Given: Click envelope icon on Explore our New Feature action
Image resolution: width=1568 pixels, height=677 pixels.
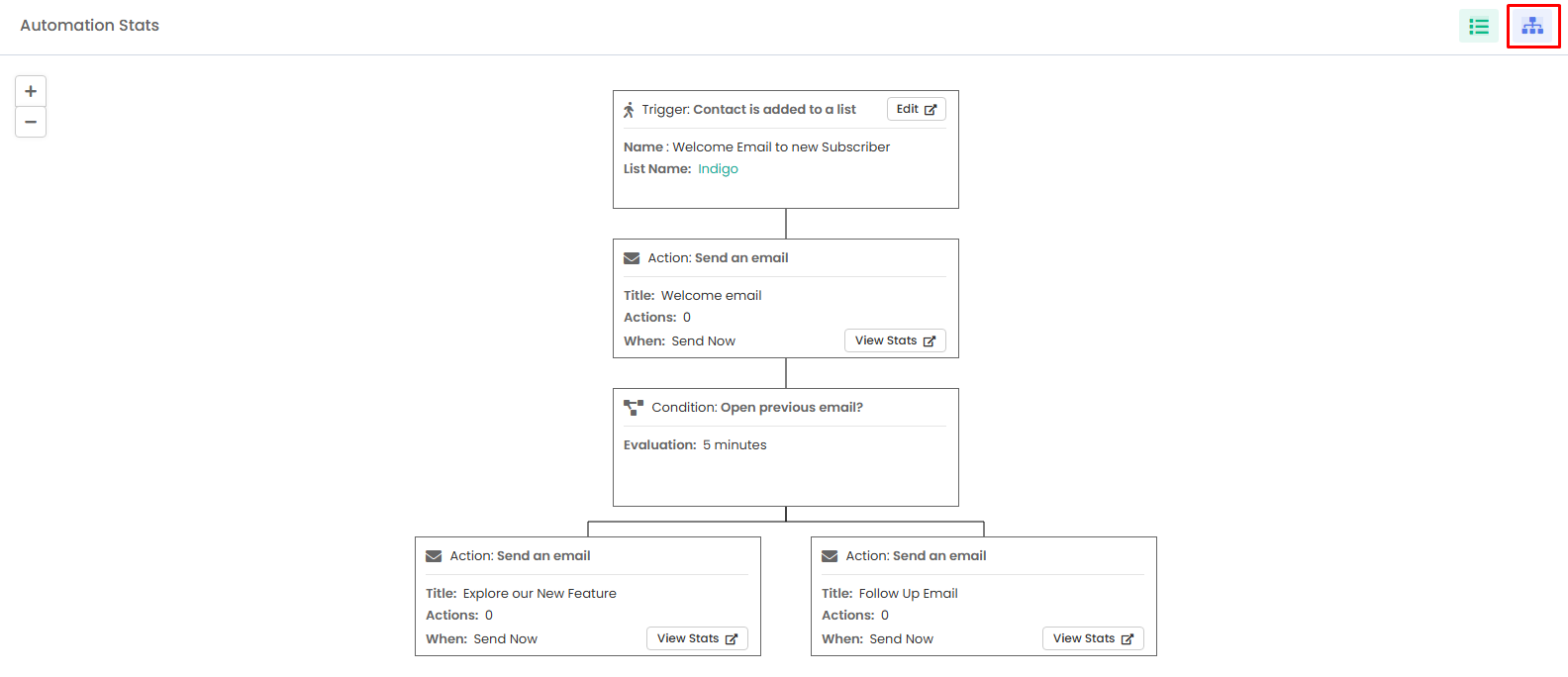Looking at the screenshot, I should coord(434,556).
